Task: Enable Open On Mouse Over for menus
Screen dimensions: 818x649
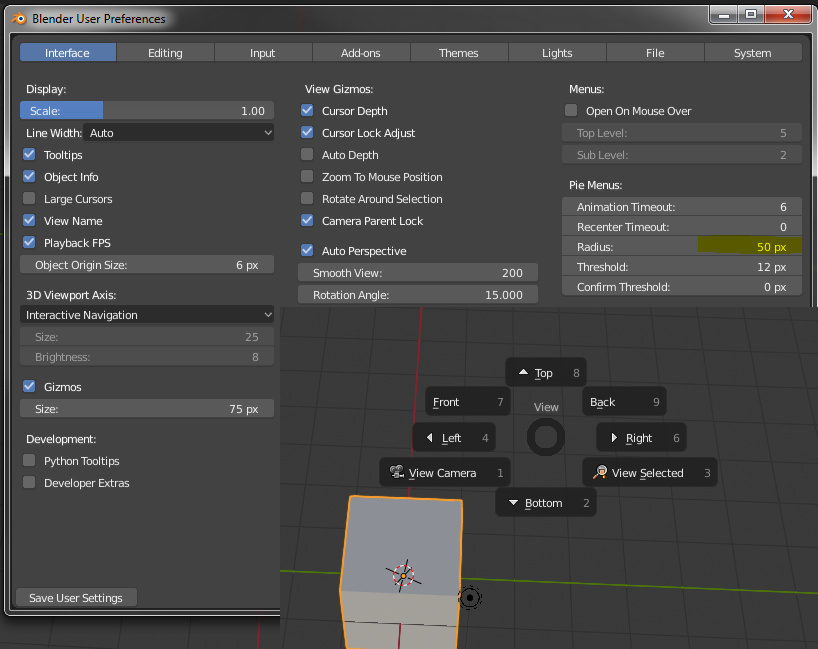Action: coord(571,110)
